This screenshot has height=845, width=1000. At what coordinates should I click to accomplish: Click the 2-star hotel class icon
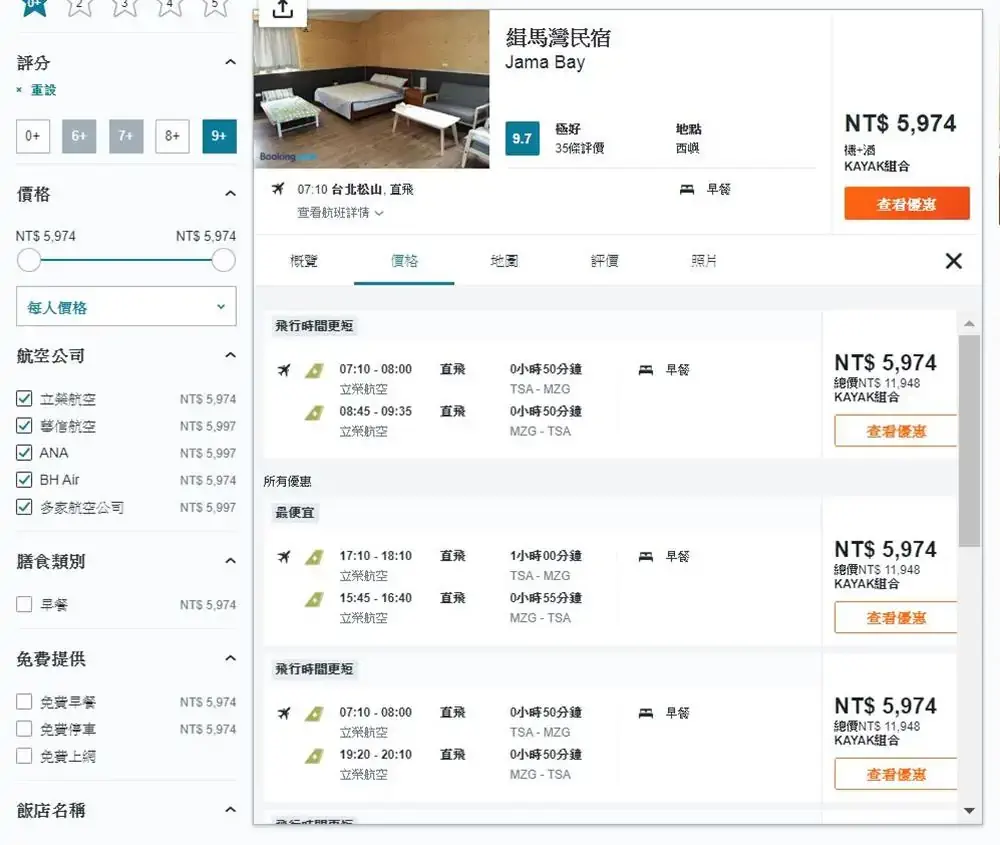79,6
